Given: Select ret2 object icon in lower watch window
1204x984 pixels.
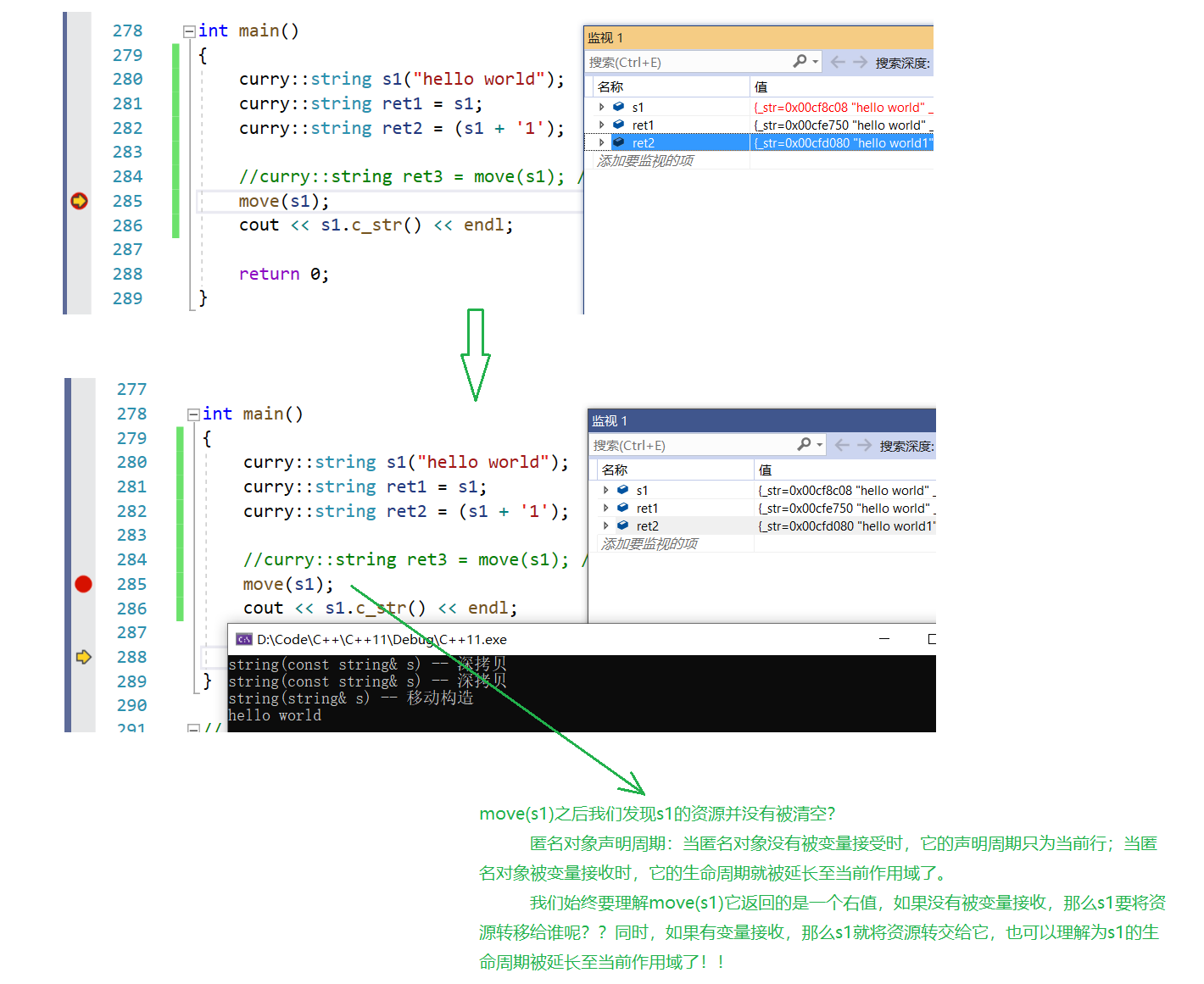Looking at the screenshot, I should point(622,525).
